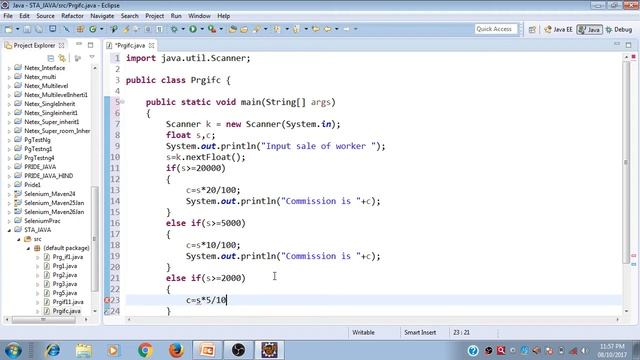The width and height of the screenshot is (640, 360).
Task: Click the New file toolbar icon
Action: [9, 29]
